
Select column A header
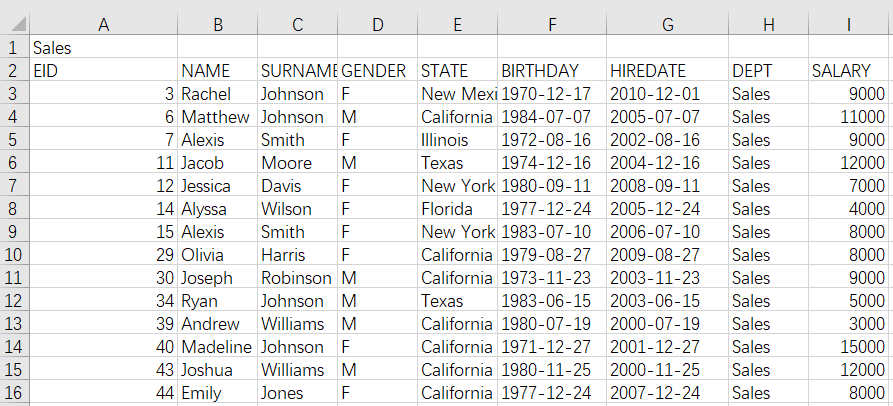point(103,24)
